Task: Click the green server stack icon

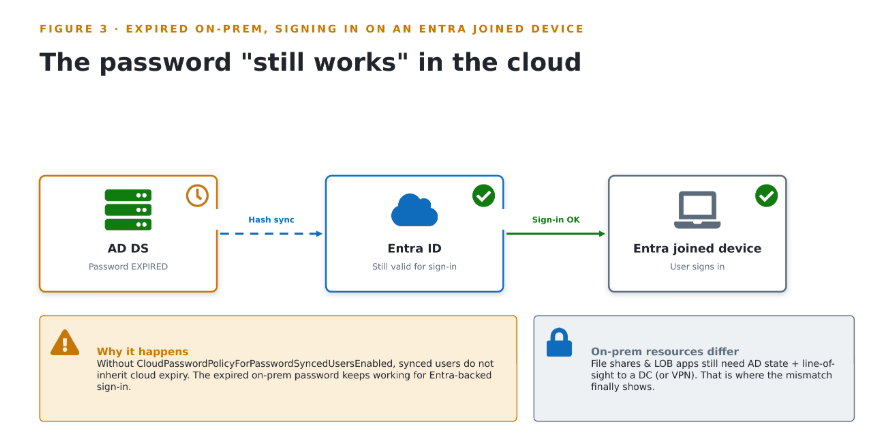Action: pos(128,210)
